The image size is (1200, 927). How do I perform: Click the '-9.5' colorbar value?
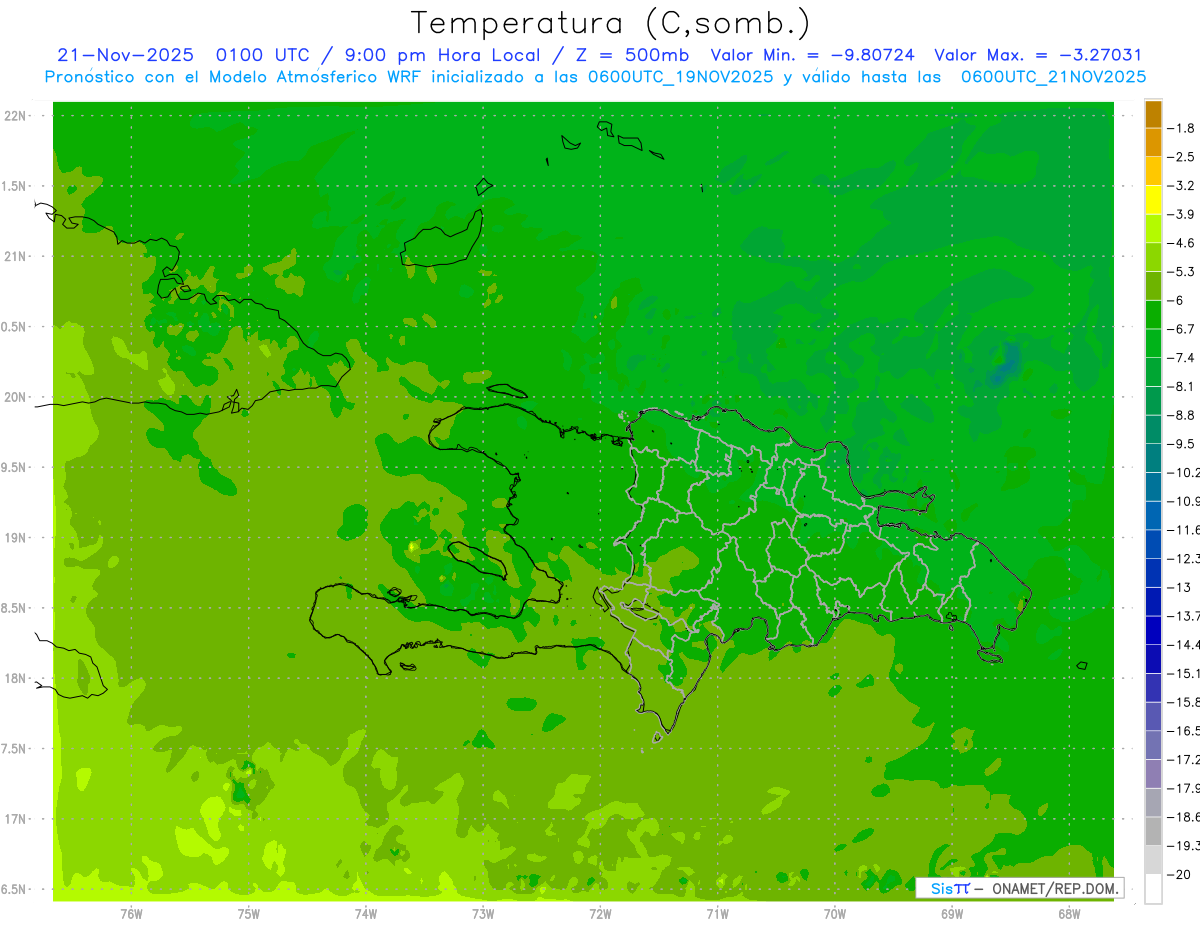coord(1183,444)
